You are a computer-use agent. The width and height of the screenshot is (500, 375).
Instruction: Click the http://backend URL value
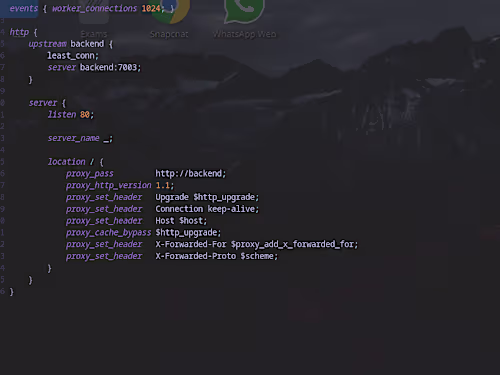click(189, 174)
